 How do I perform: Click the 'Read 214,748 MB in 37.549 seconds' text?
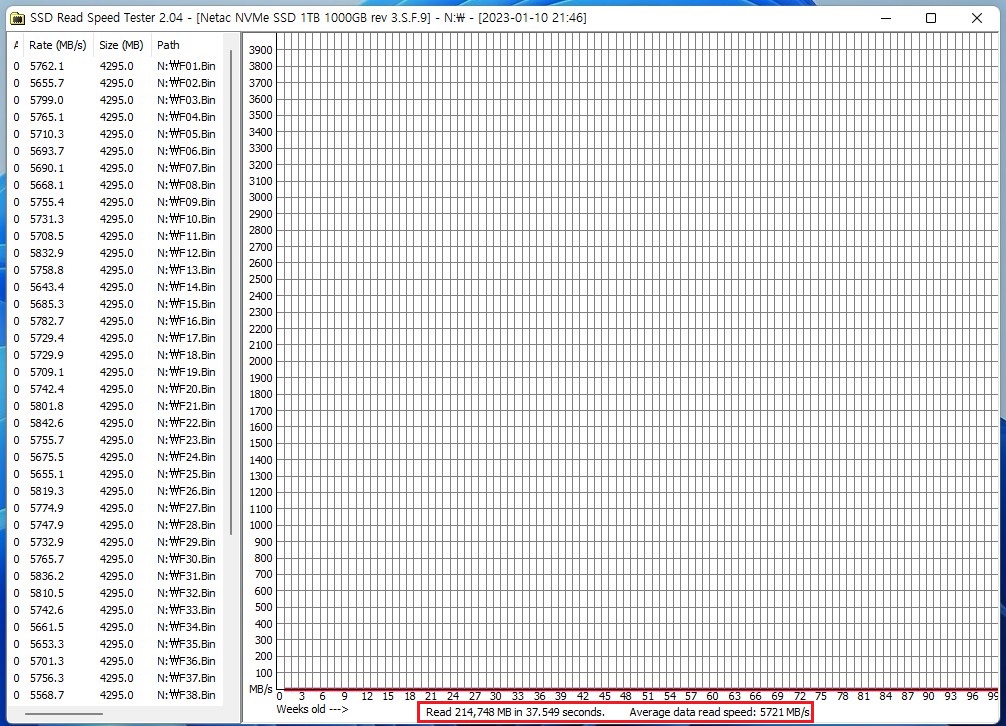(x=515, y=712)
